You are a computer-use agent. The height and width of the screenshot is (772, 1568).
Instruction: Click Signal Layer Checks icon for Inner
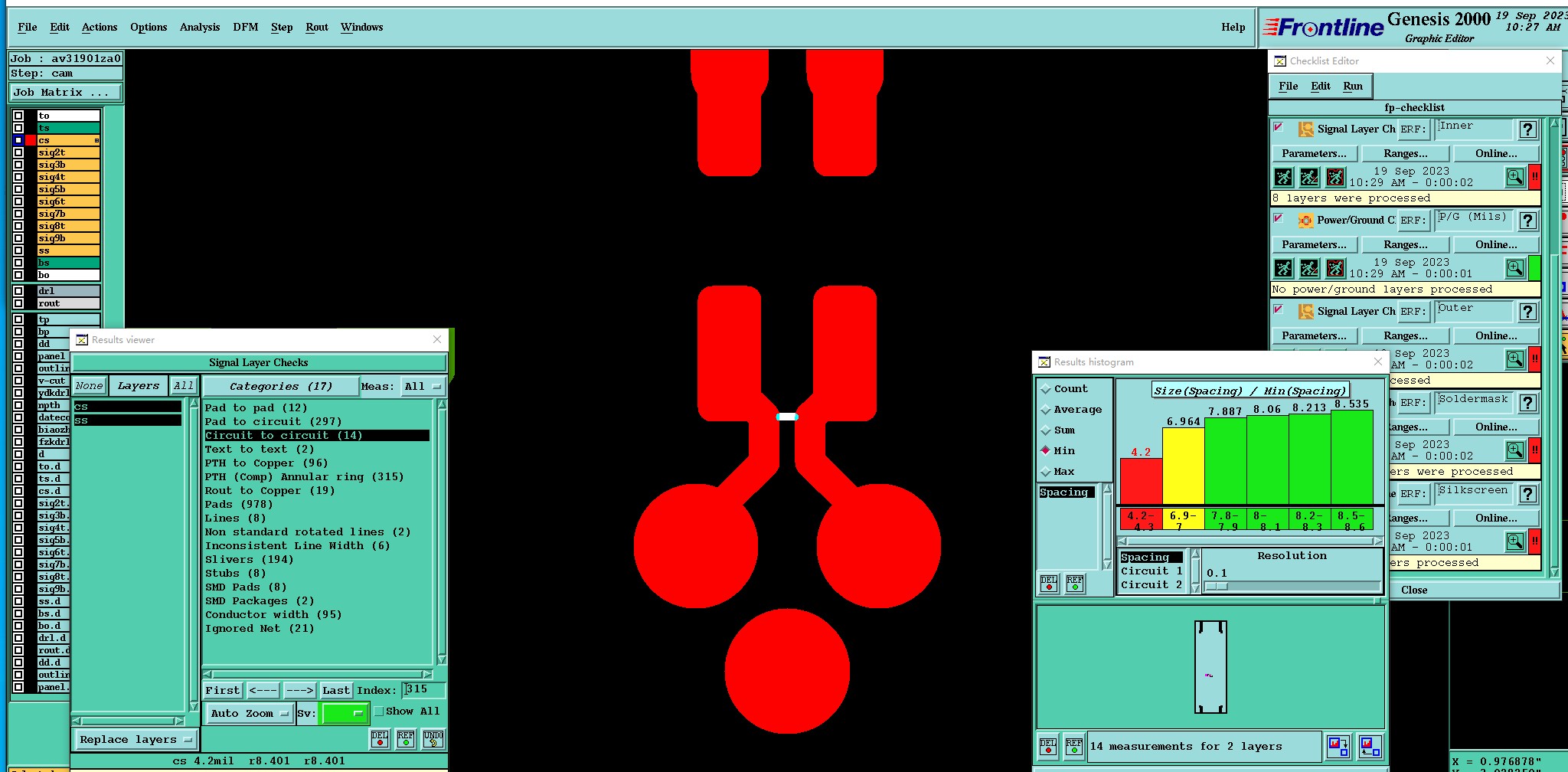click(x=1306, y=129)
